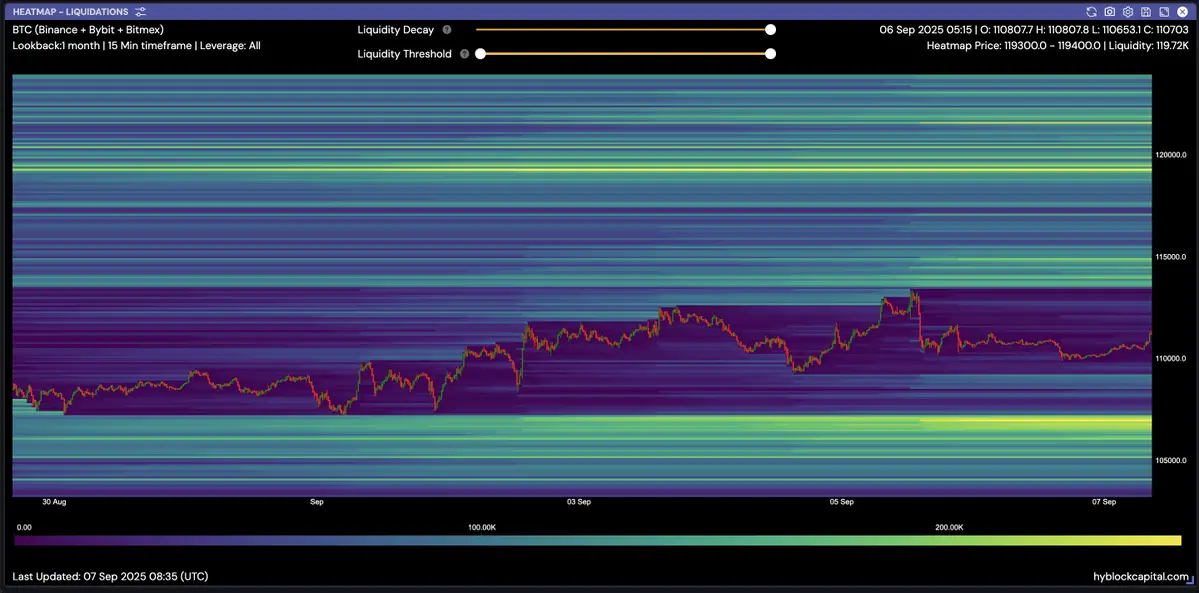Open the heatmap filter options beside the title
The height and width of the screenshot is (593, 1199).
coord(140,11)
